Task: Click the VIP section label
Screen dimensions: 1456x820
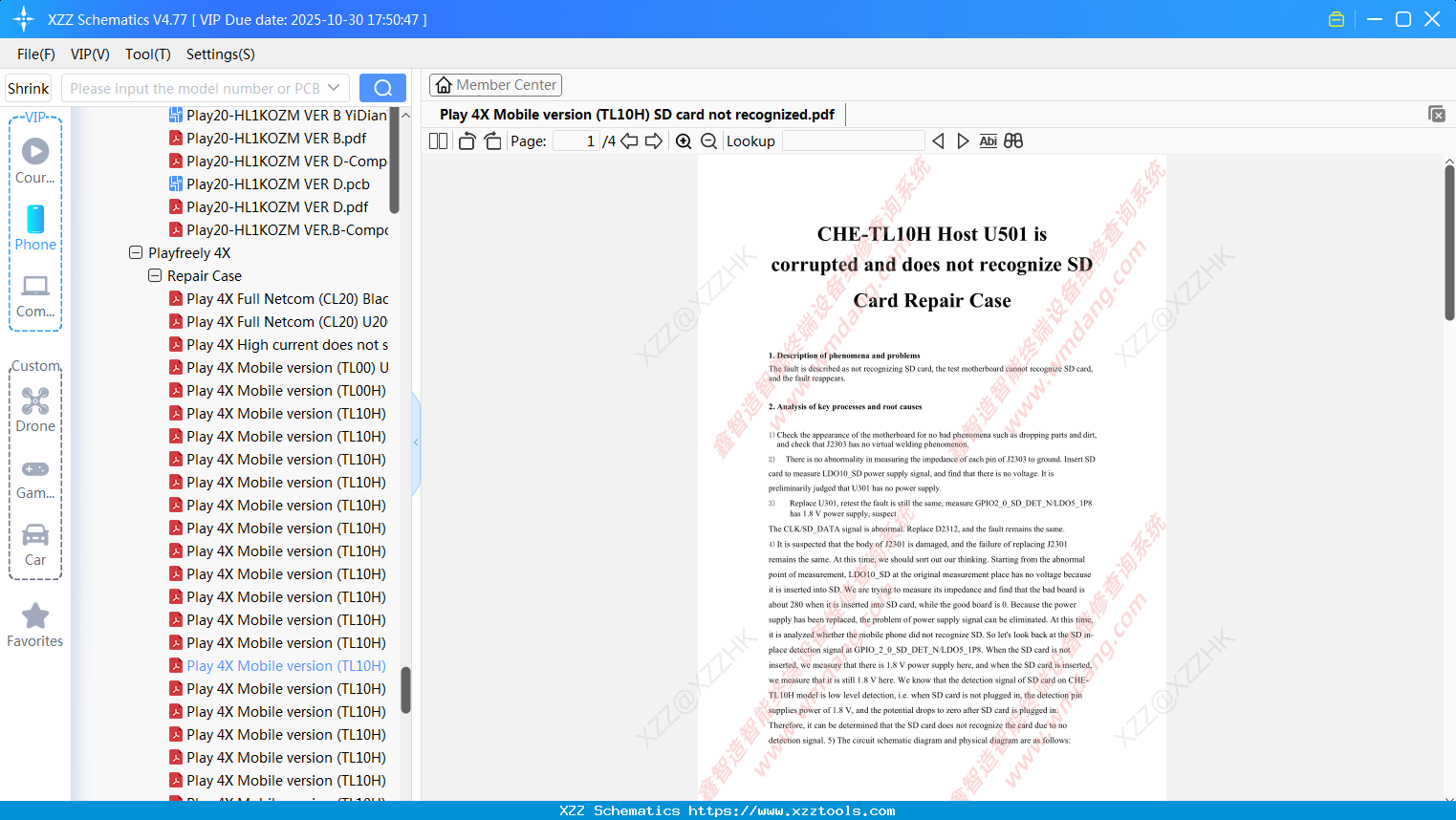Action: click(35, 117)
